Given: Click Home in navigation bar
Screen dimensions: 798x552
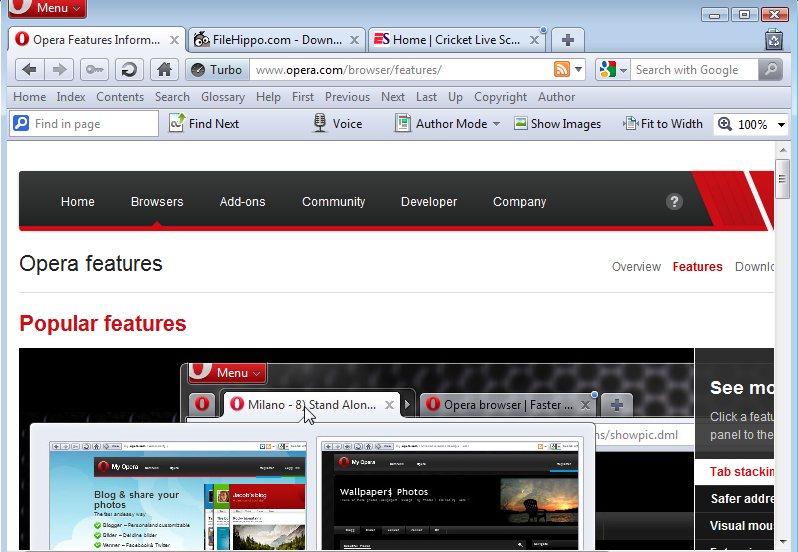Looking at the screenshot, I should pyautogui.click(x=30, y=97).
